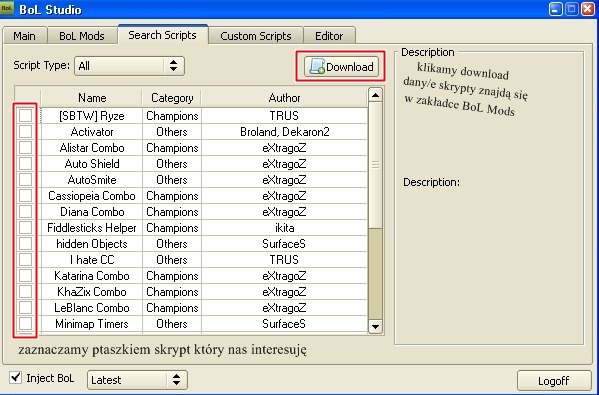Click the 'Champions' category of Diana Combo
Image resolution: width=599 pixels, height=395 pixels.
[172, 212]
